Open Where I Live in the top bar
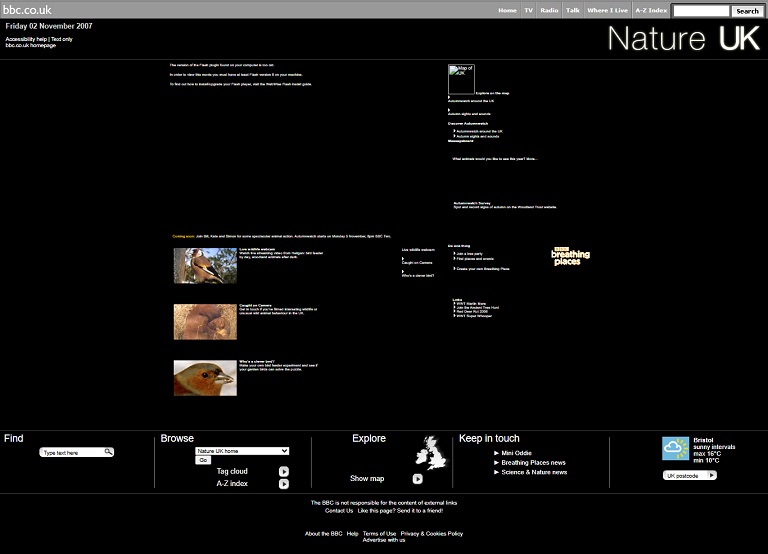The image size is (768, 554). 607,10
